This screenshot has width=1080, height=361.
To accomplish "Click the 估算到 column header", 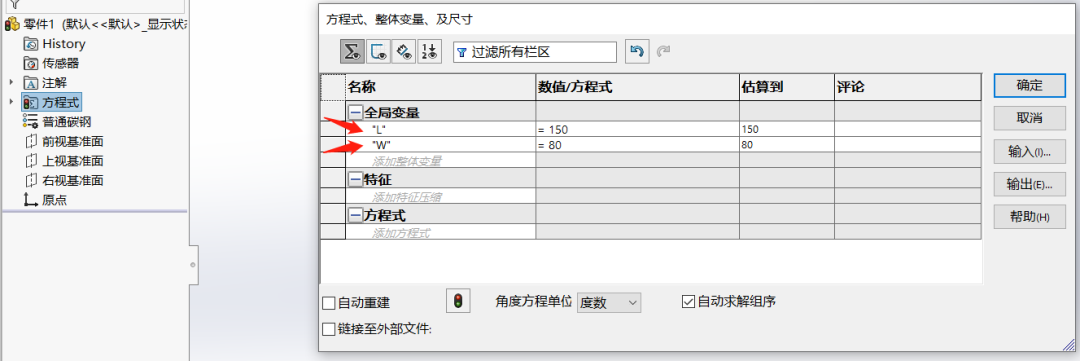I will (787, 87).
